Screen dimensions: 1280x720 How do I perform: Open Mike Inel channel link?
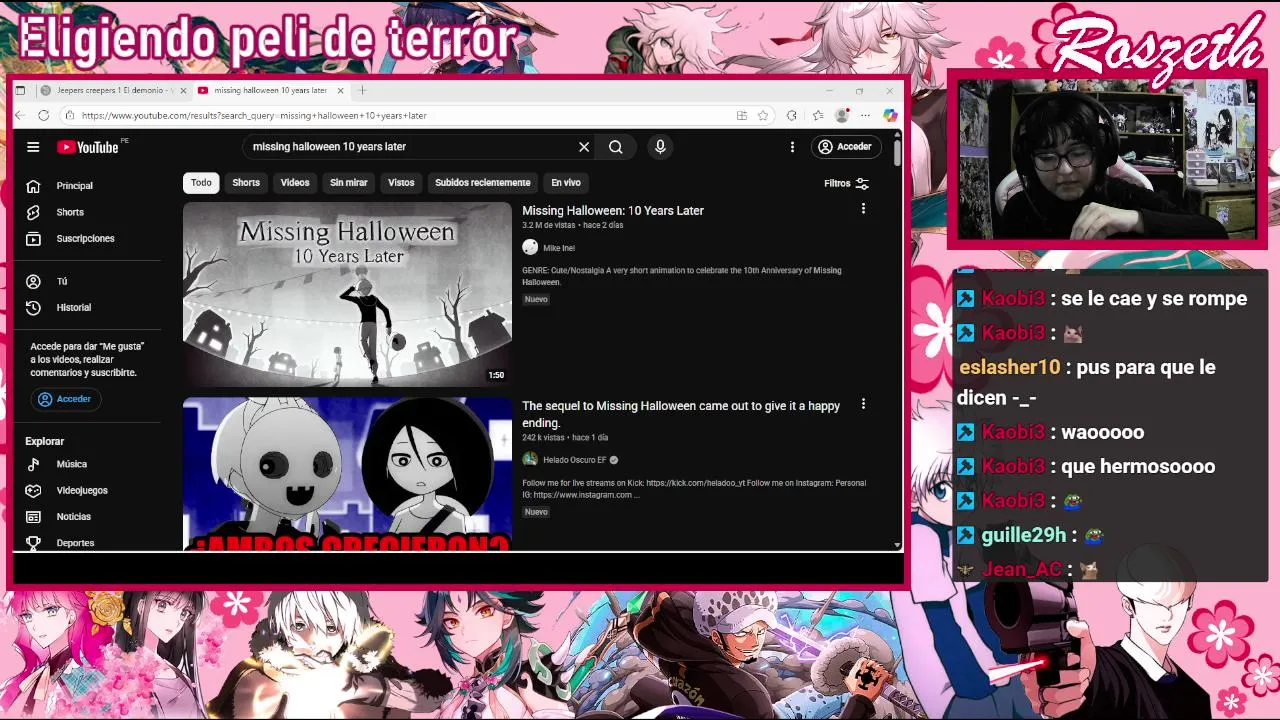coord(559,248)
